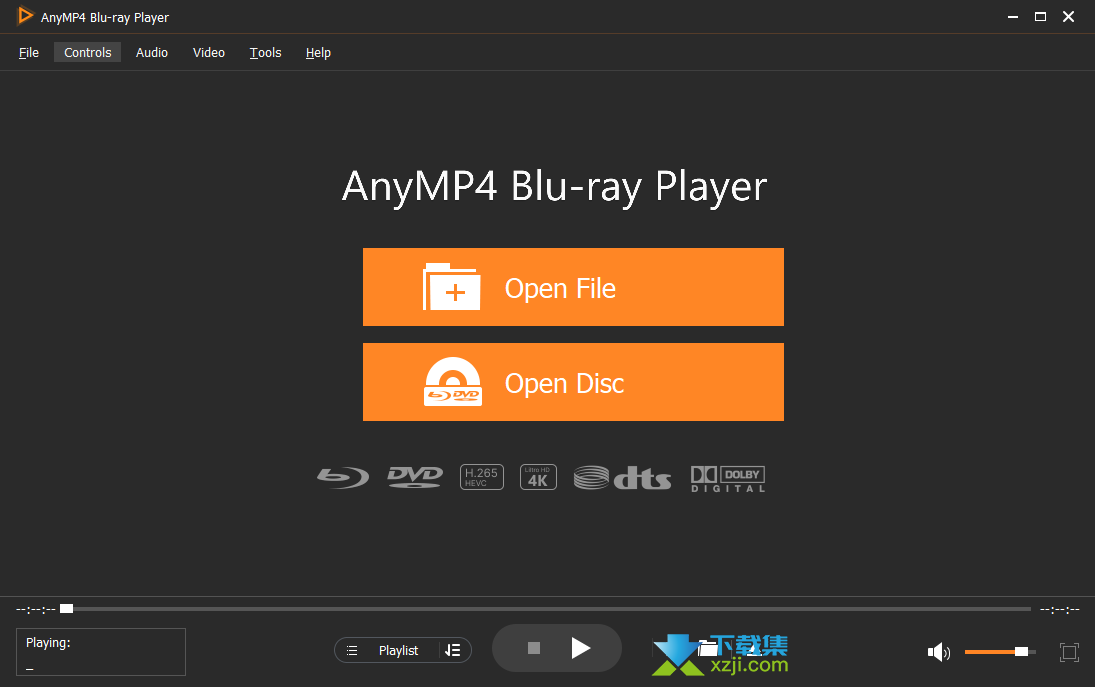Minimize the AnyMP4 Blu-ray Player window
The height and width of the screenshot is (687, 1095).
pos(1013,17)
